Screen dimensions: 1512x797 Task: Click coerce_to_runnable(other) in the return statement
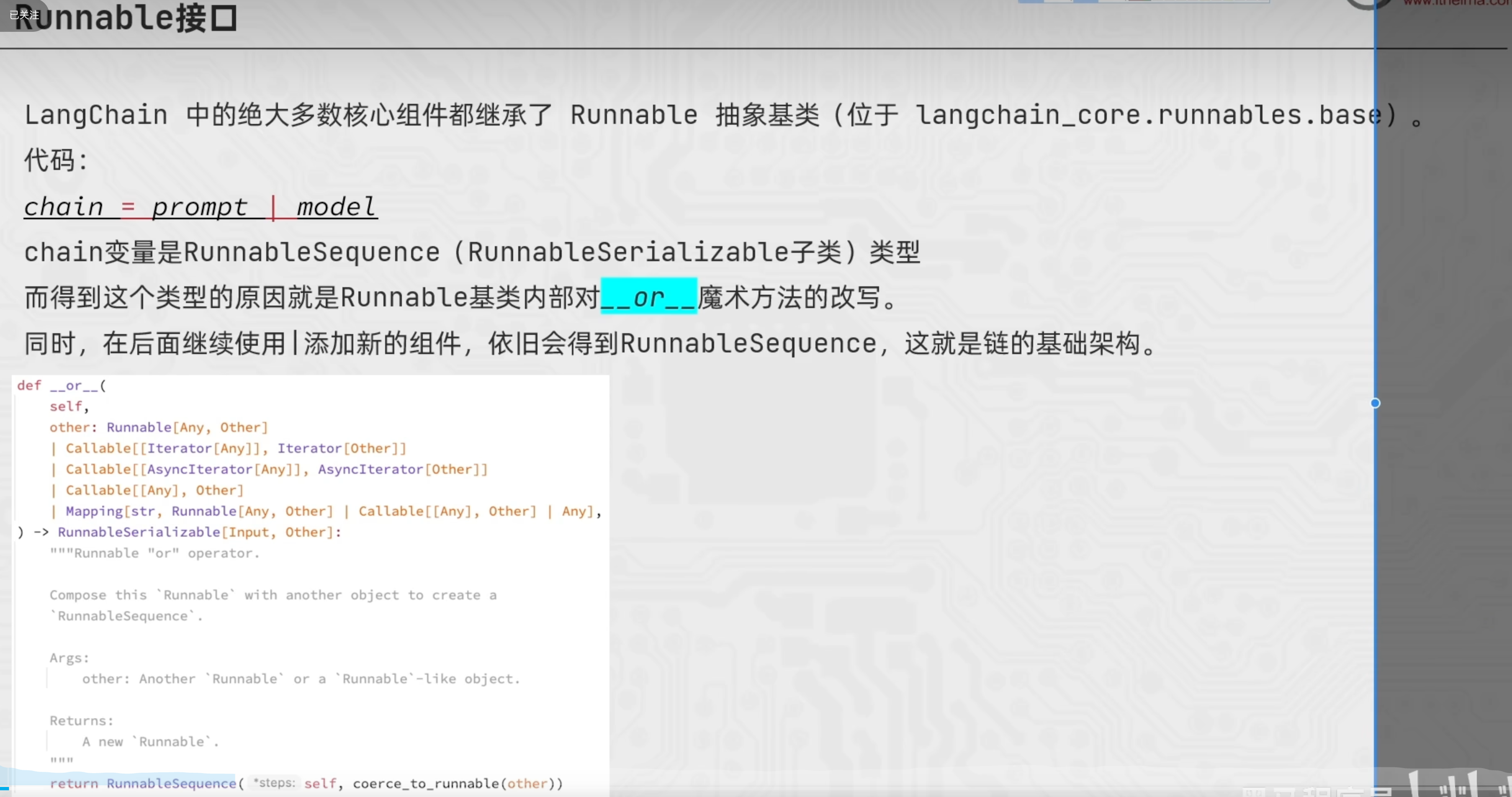pos(454,784)
